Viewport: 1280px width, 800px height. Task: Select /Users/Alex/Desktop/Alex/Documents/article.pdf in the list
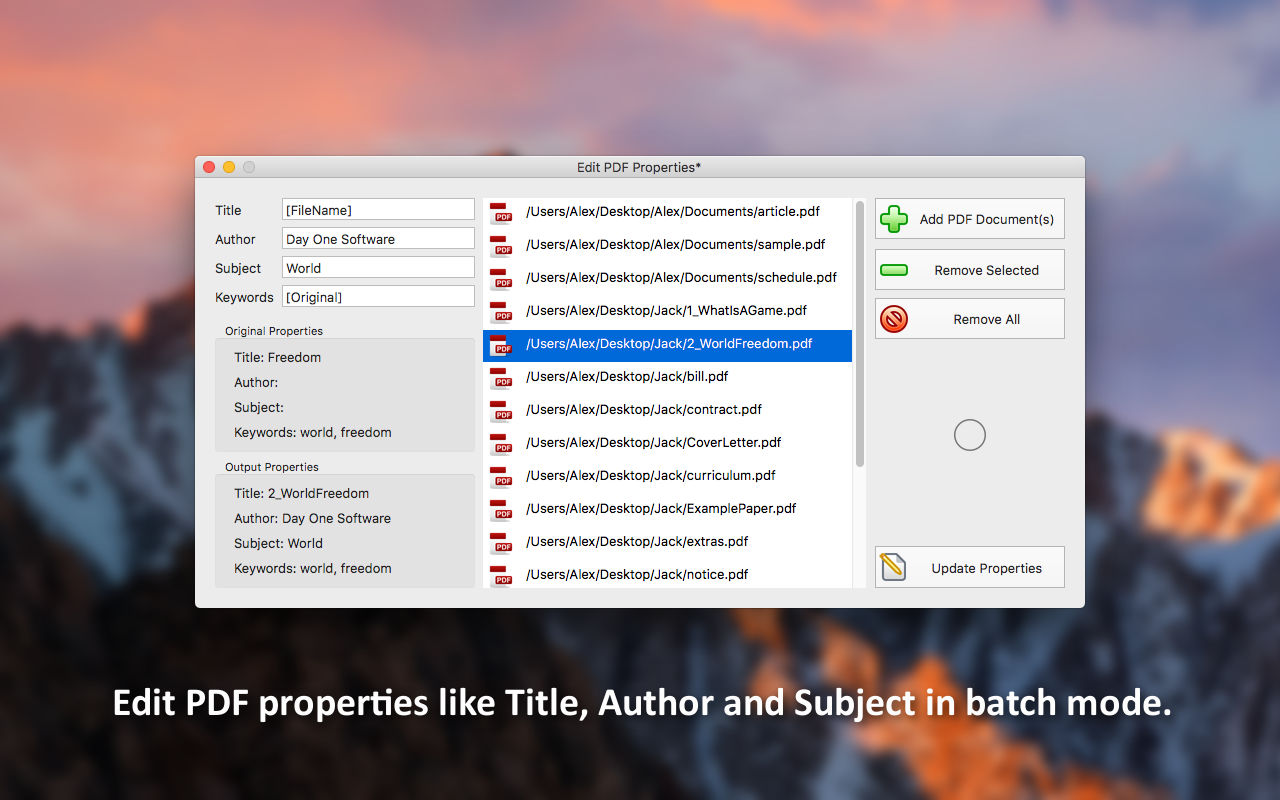[x=667, y=212]
